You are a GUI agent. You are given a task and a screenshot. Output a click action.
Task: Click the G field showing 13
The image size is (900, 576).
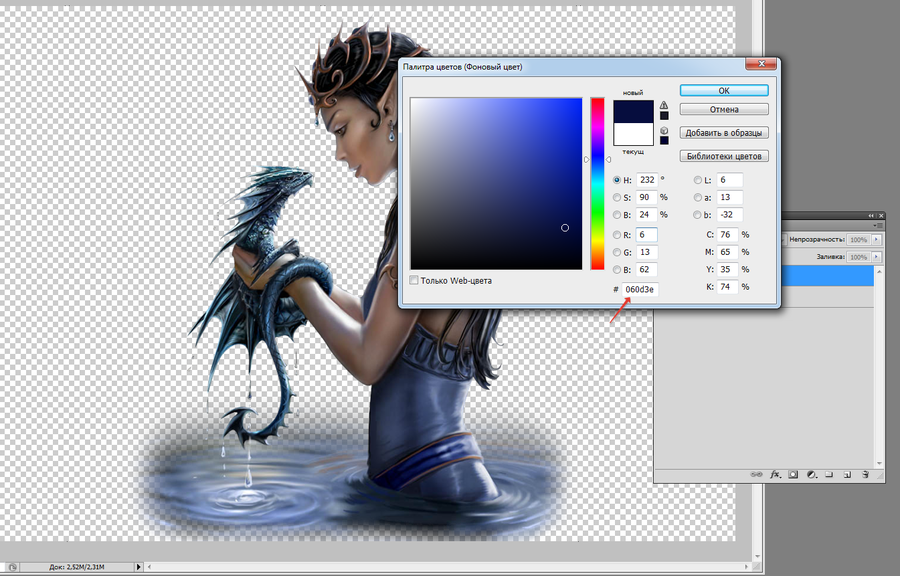647,252
